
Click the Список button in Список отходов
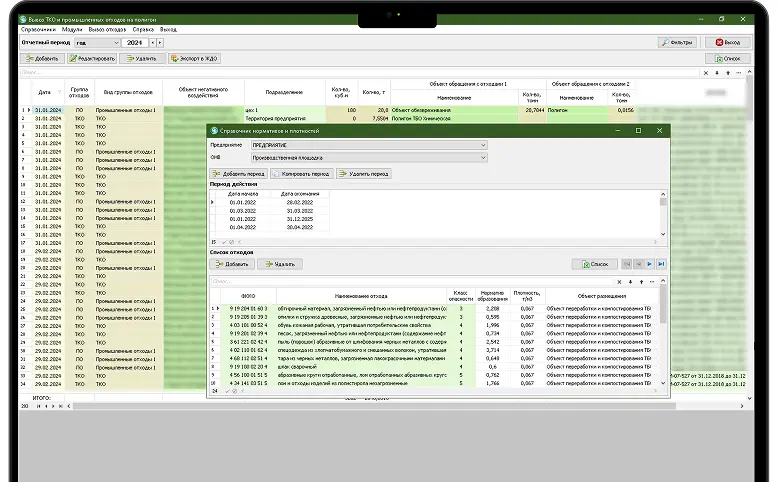pos(596,264)
